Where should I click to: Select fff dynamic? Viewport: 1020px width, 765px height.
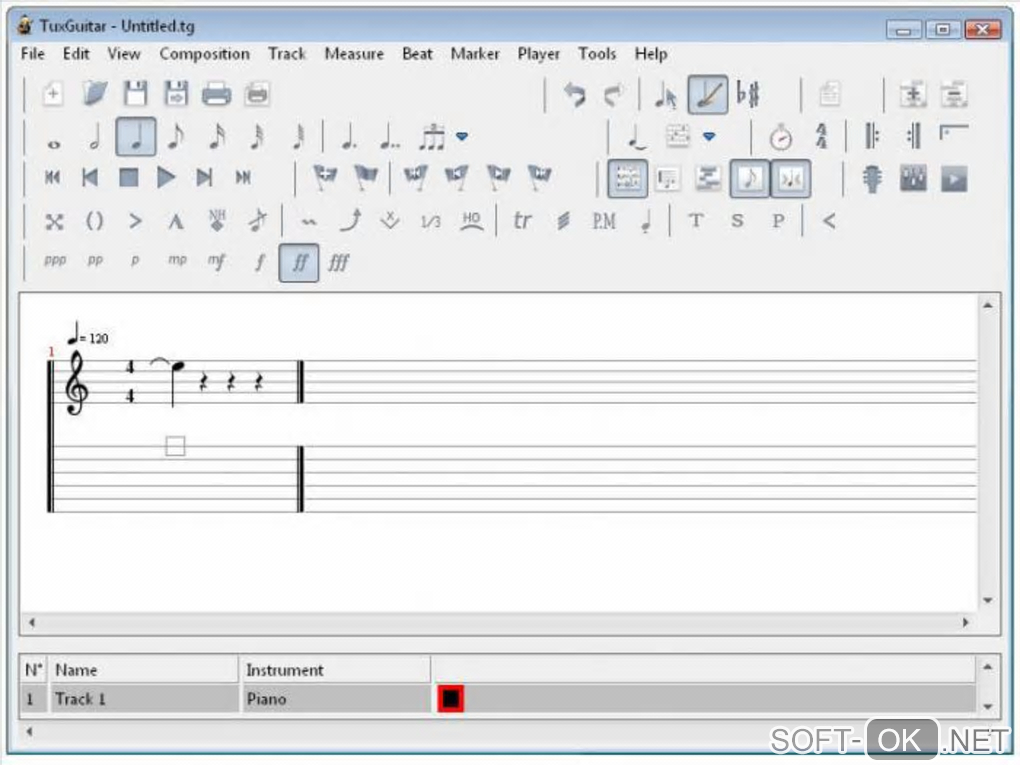pyautogui.click(x=339, y=263)
